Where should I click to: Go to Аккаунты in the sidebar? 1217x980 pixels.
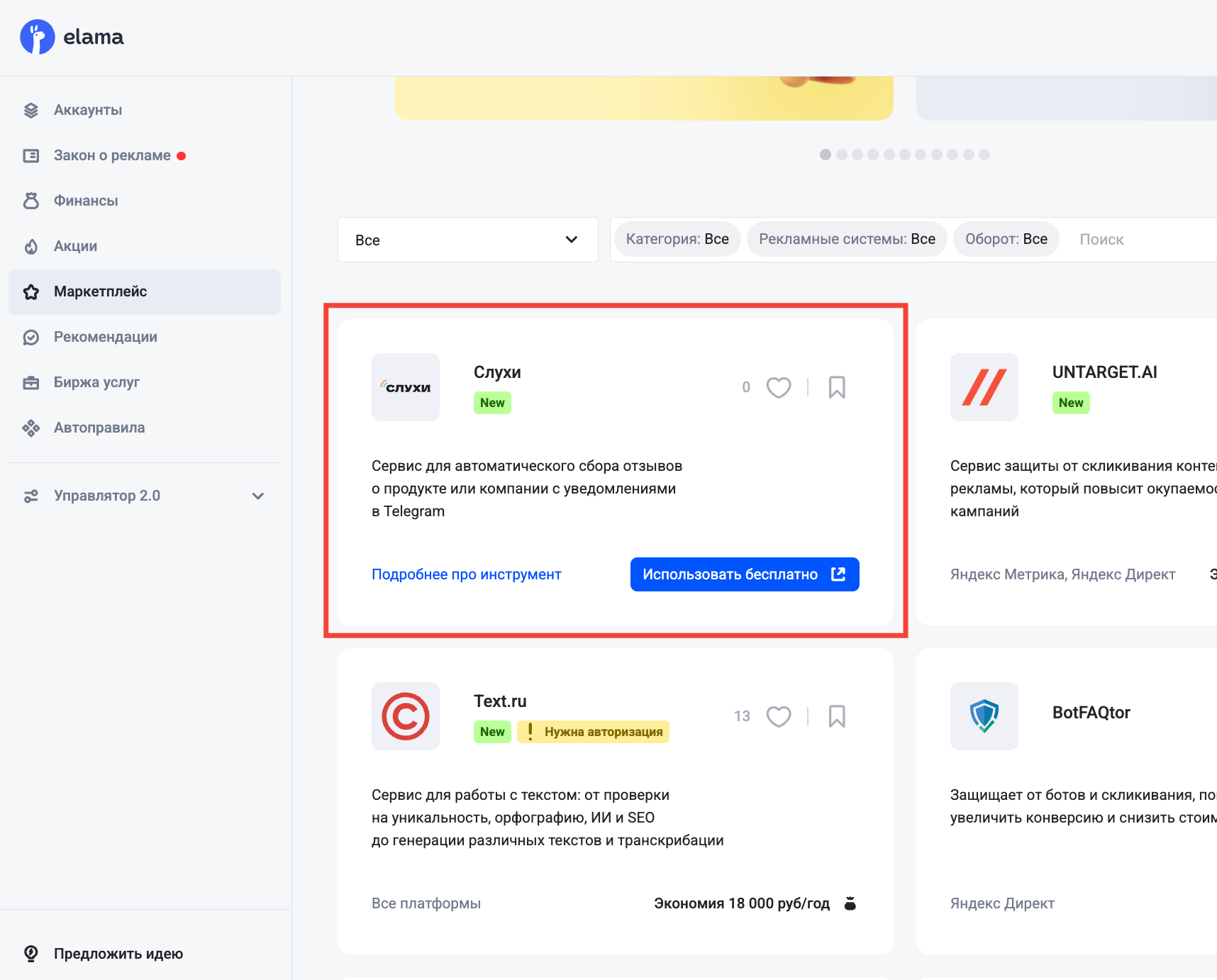(88, 110)
